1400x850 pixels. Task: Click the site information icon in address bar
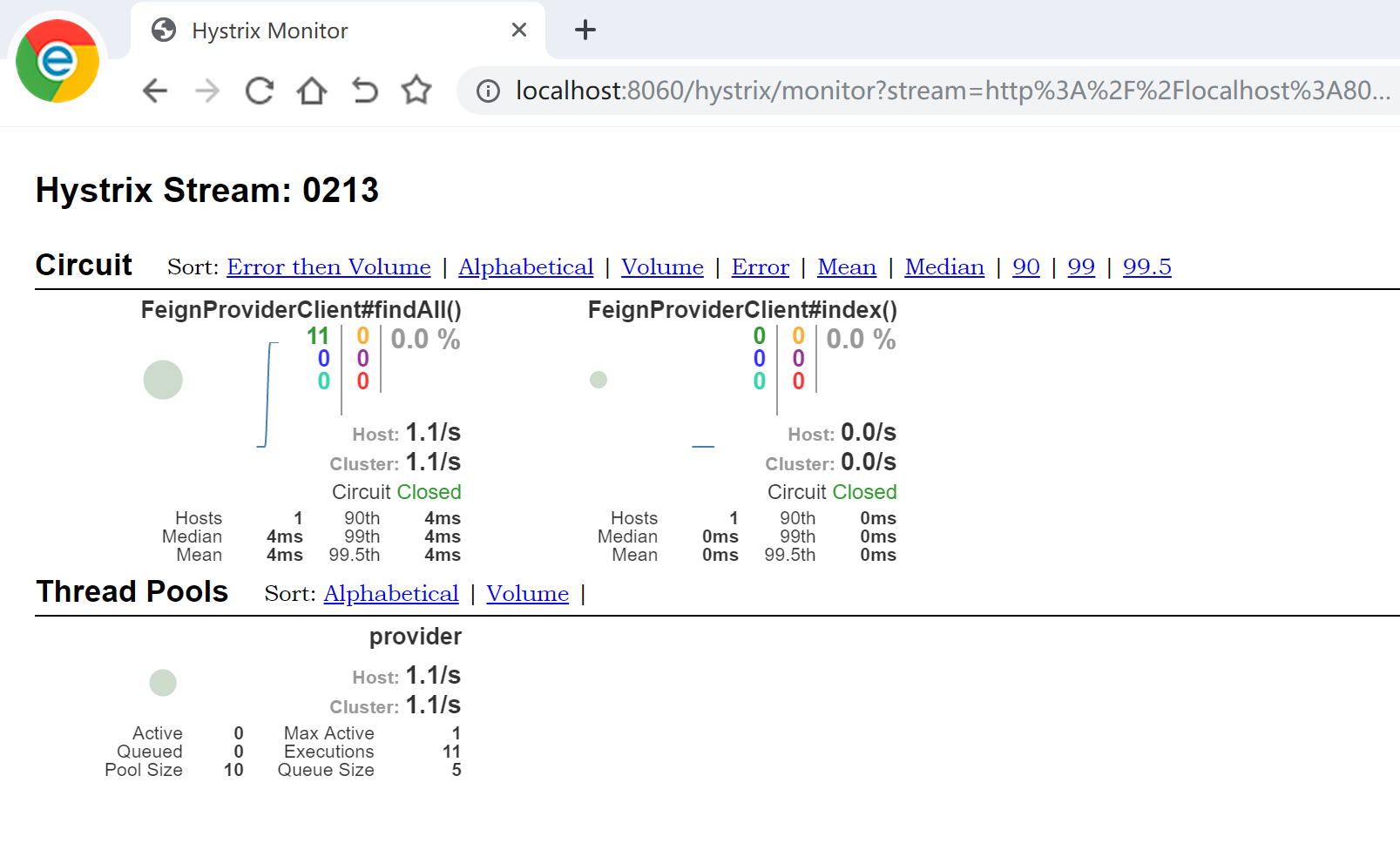pyautogui.click(x=489, y=91)
